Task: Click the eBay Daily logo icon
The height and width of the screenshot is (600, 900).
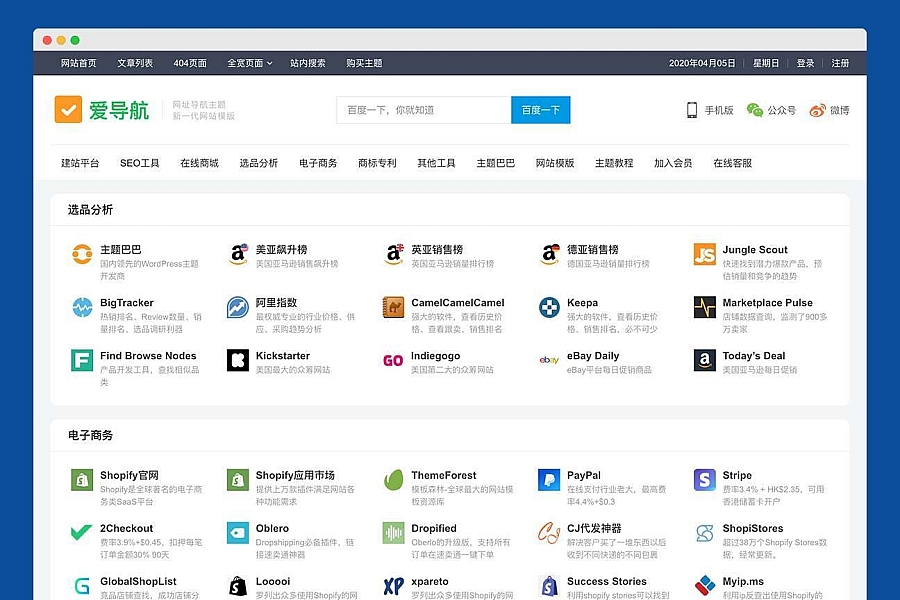Action: 549,360
